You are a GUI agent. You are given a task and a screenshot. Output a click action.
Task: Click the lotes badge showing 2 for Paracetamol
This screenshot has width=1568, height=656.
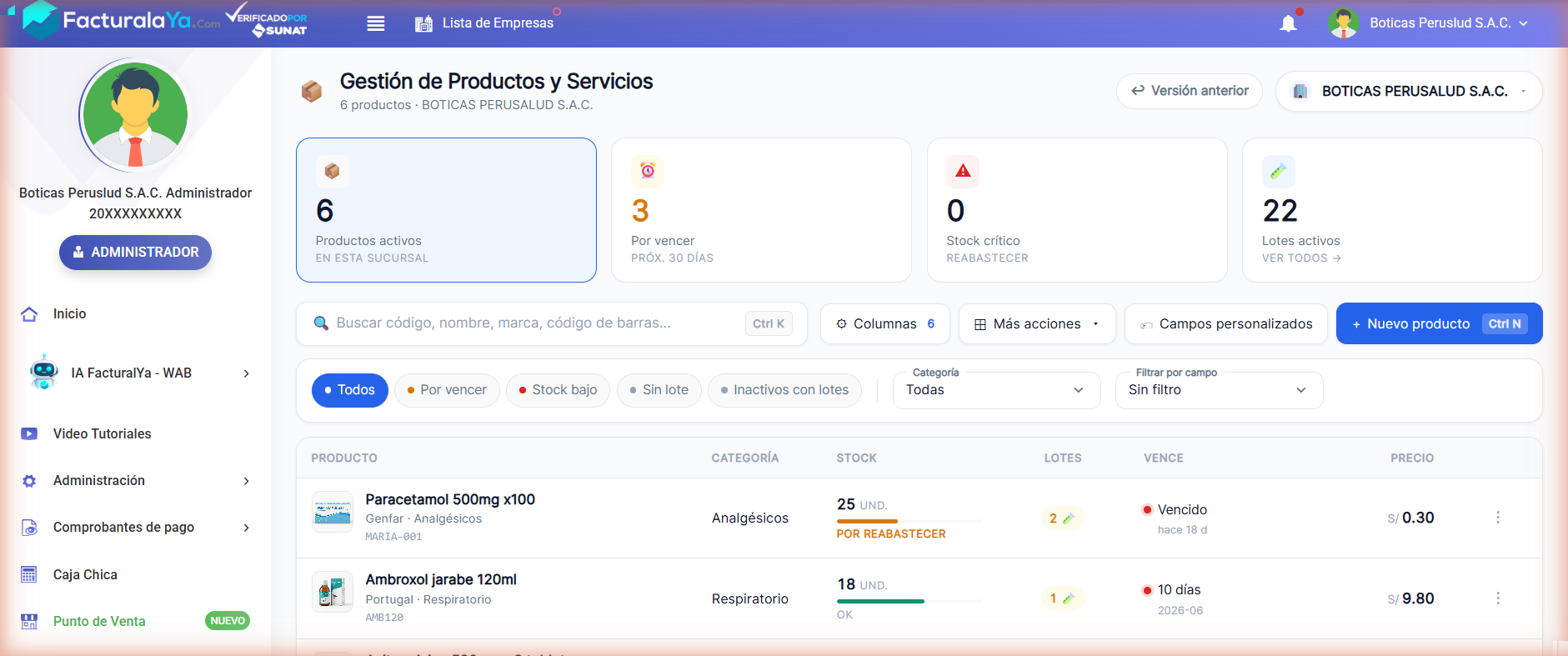(1062, 518)
